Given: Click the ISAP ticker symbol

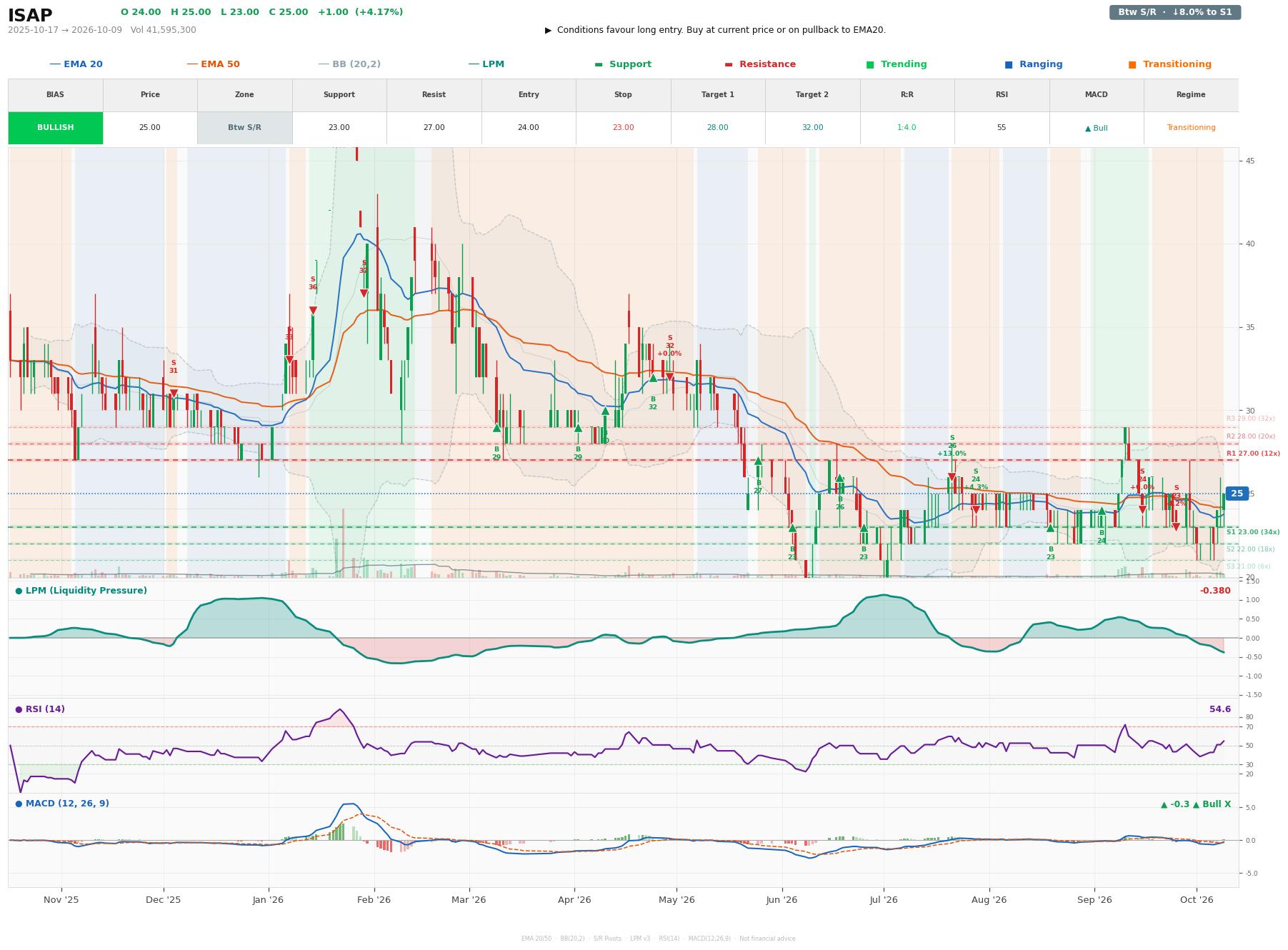Looking at the screenshot, I should [x=30, y=16].
